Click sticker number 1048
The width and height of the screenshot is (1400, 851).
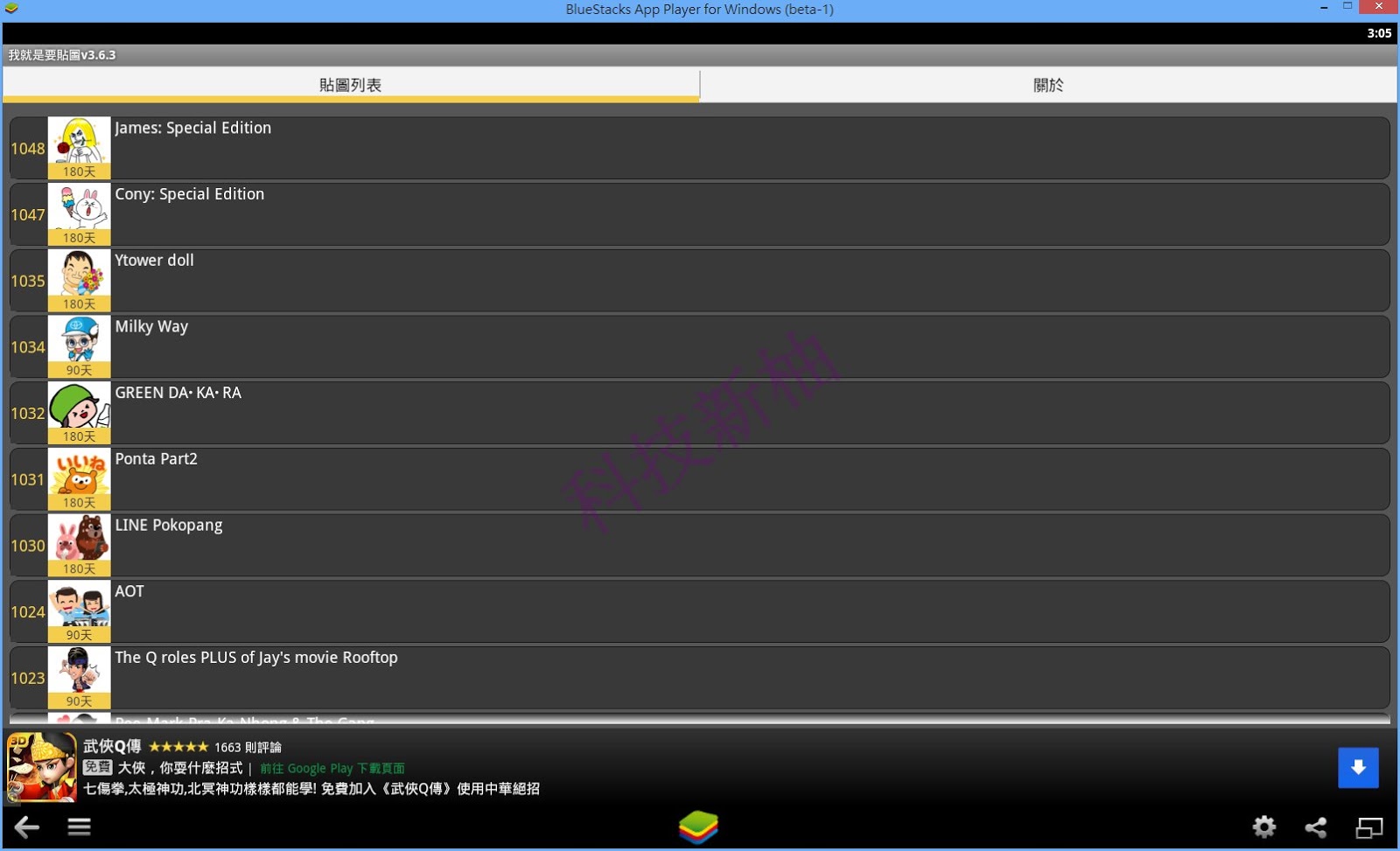click(x=28, y=149)
